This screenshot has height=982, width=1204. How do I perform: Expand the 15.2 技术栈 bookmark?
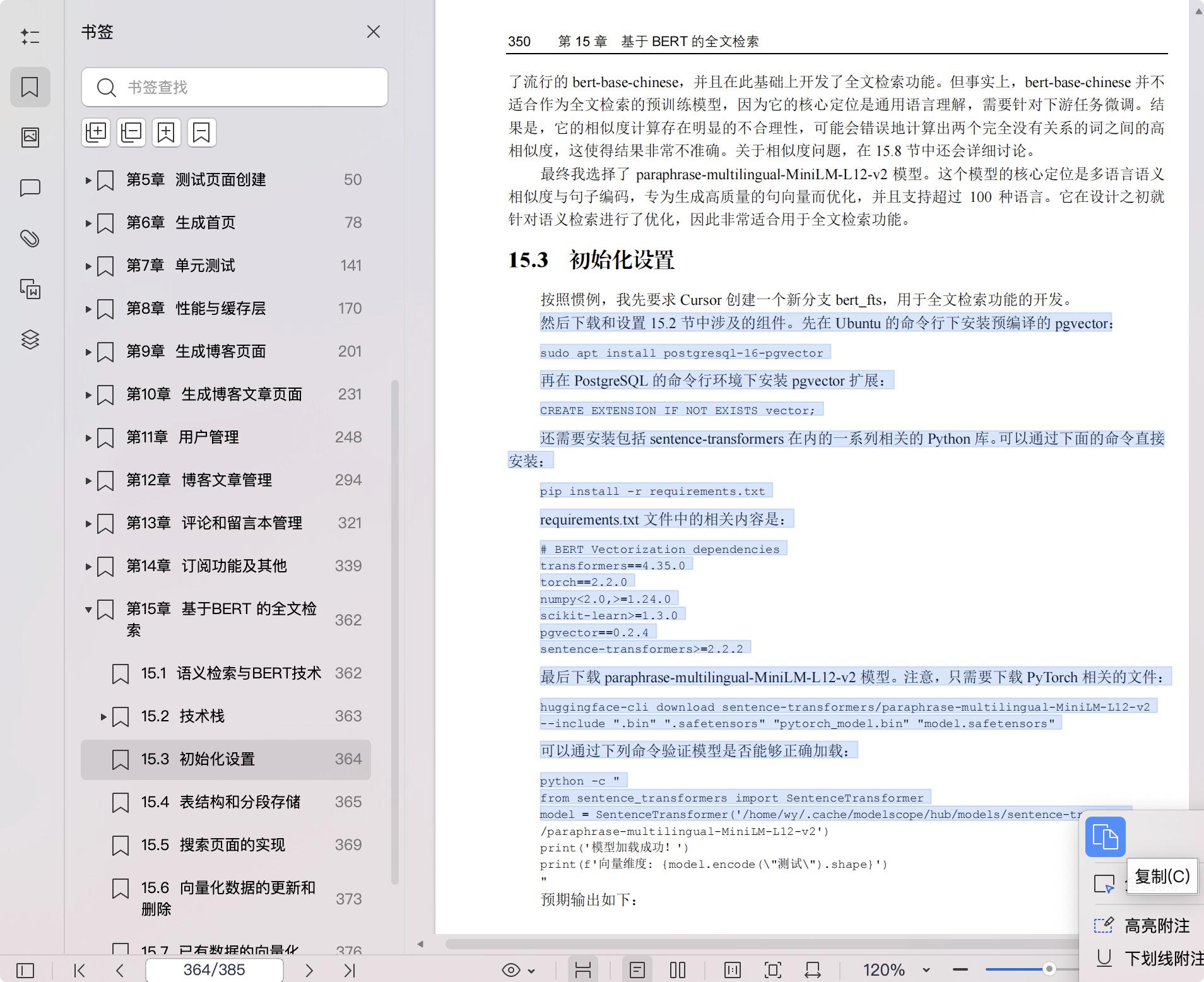[x=103, y=717]
